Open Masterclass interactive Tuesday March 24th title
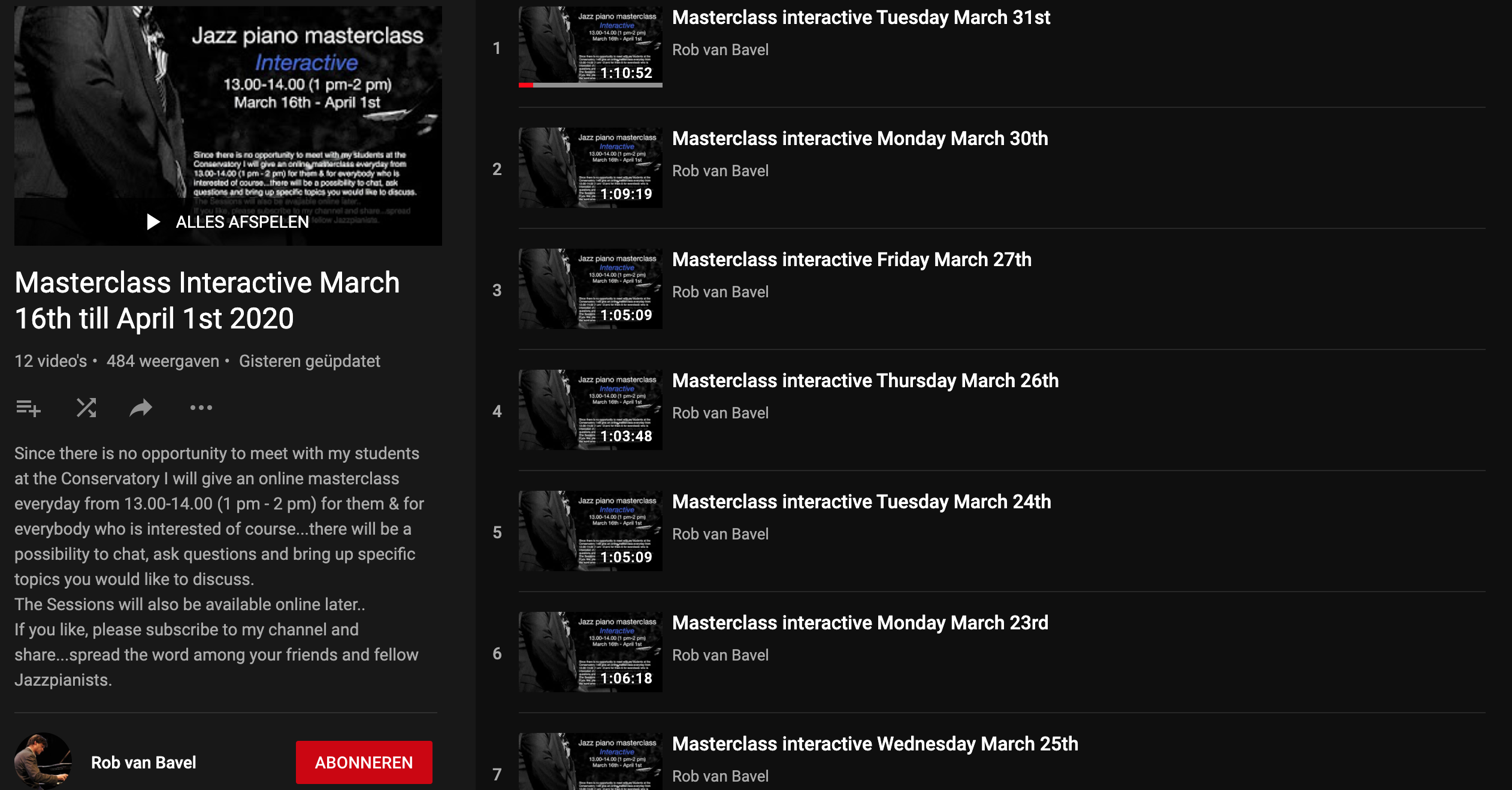Viewport: 1512px width, 790px height. pyautogui.click(x=861, y=502)
